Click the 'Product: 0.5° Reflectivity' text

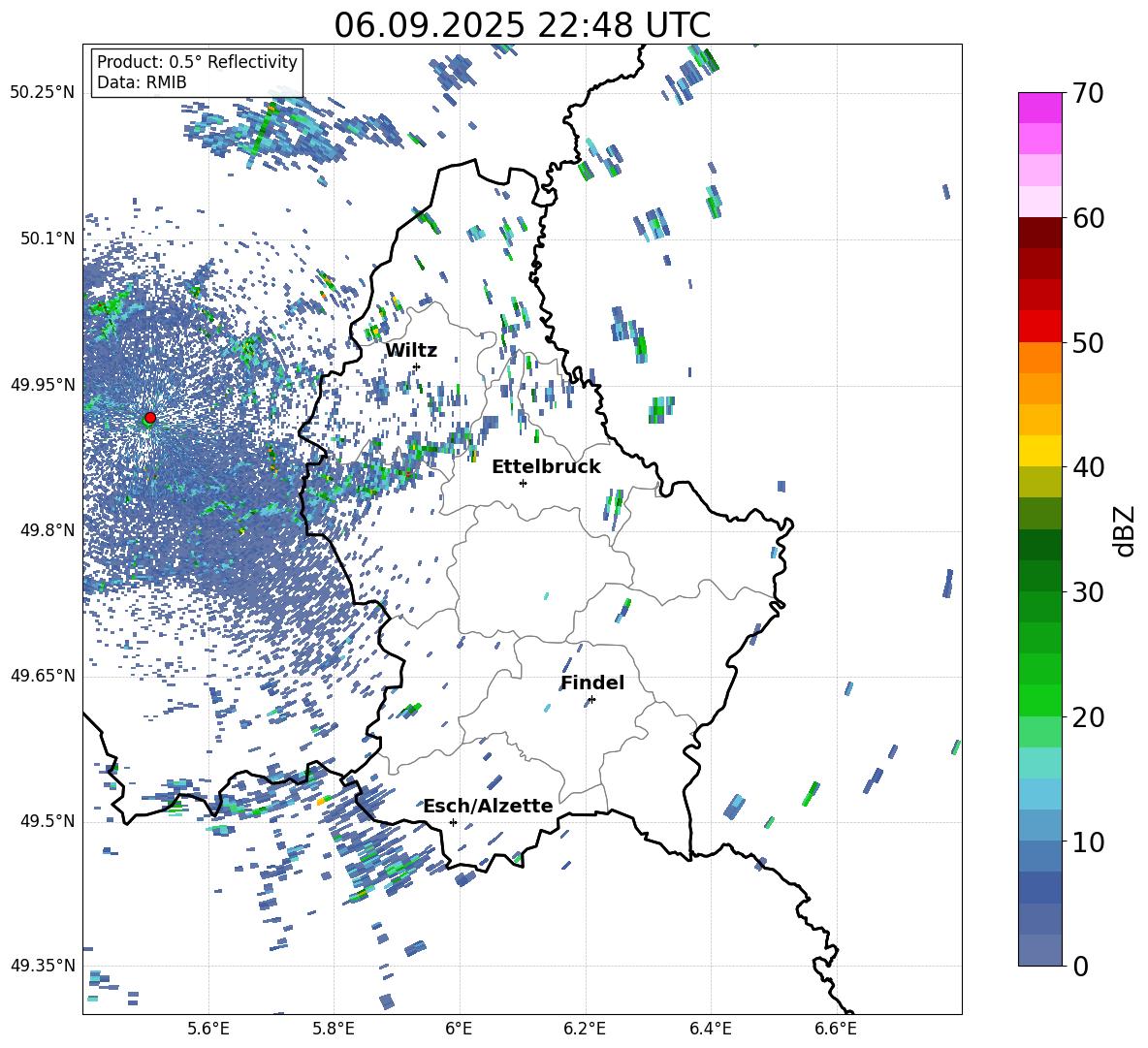coord(197,62)
